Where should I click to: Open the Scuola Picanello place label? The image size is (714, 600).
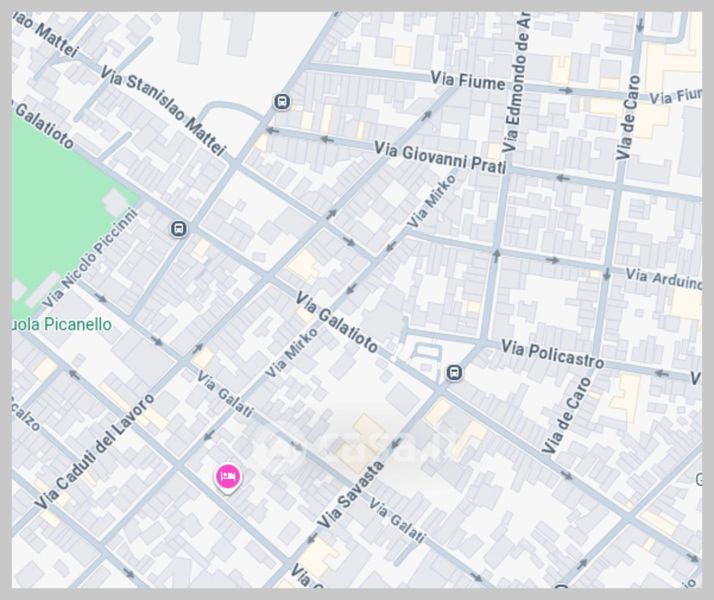click(x=62, y=325)
